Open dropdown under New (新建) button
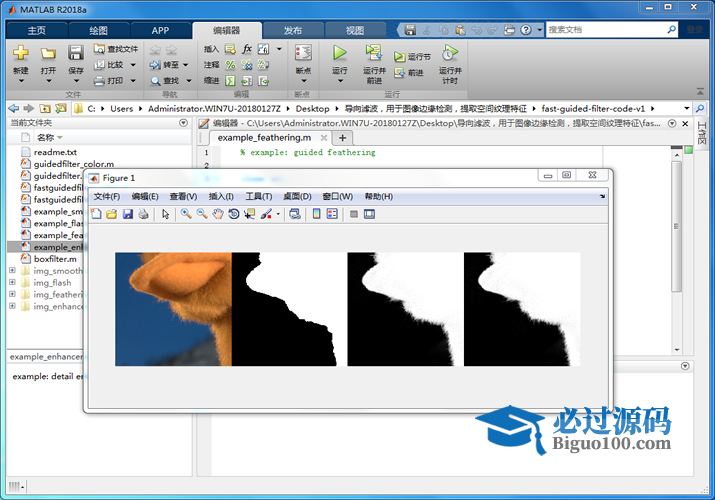The image size is (715, 500). 21,81
